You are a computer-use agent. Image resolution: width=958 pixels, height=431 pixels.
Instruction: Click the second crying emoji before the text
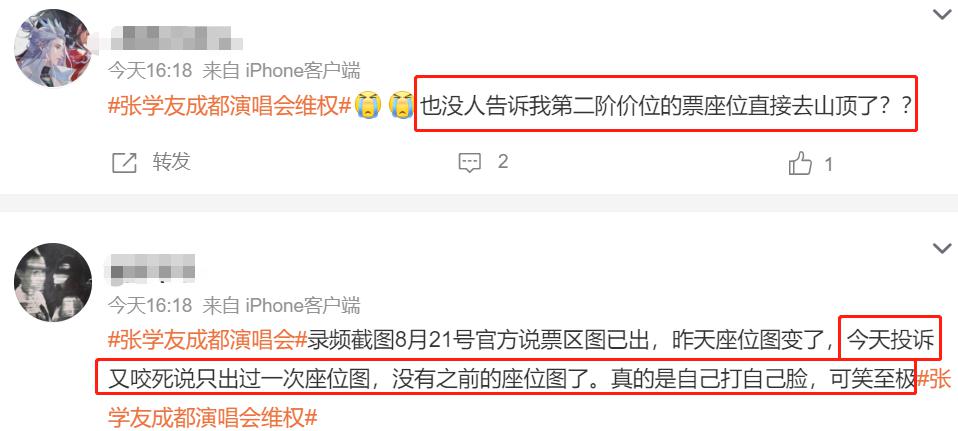(401, 106)
